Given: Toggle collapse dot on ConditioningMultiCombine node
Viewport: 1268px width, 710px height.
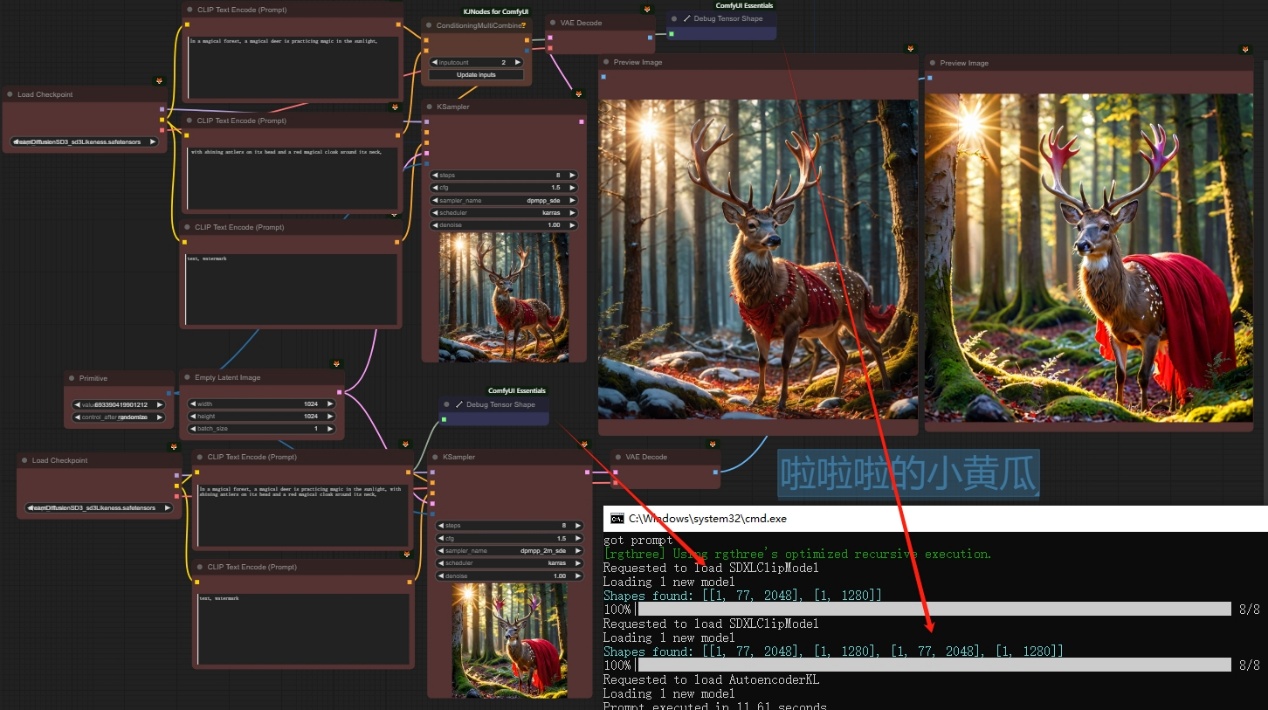Looking at the screenshot, I should point(429,25).
